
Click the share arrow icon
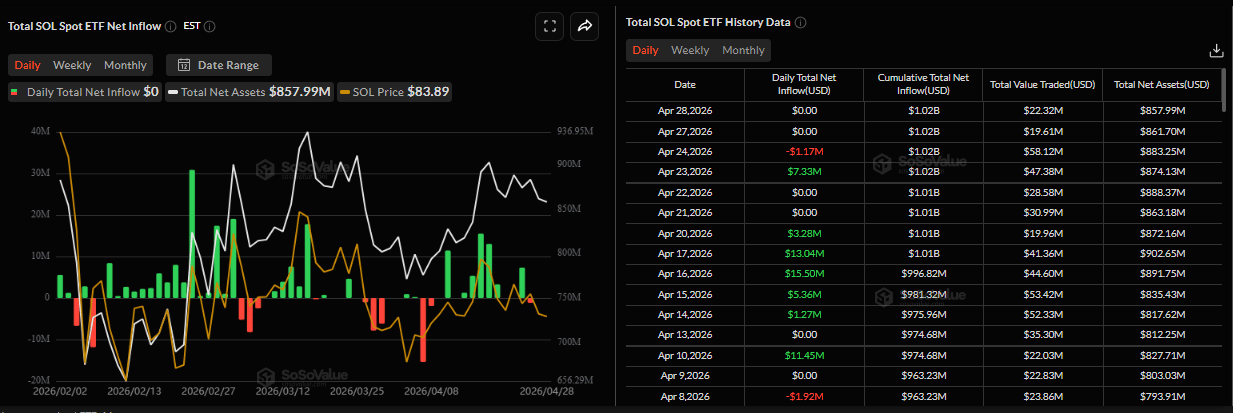click(x=584, y=27)
